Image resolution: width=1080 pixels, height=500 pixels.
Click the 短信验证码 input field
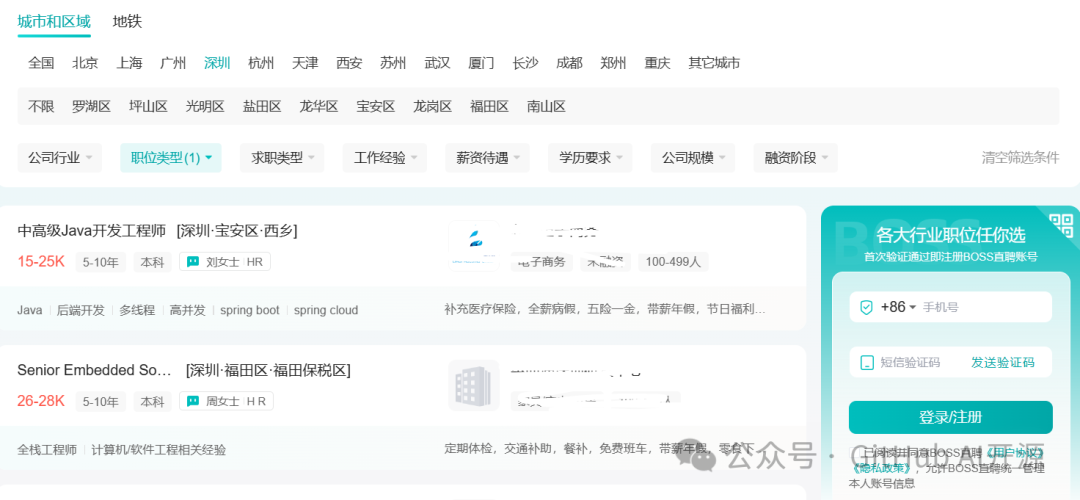(x=910, y=362)
